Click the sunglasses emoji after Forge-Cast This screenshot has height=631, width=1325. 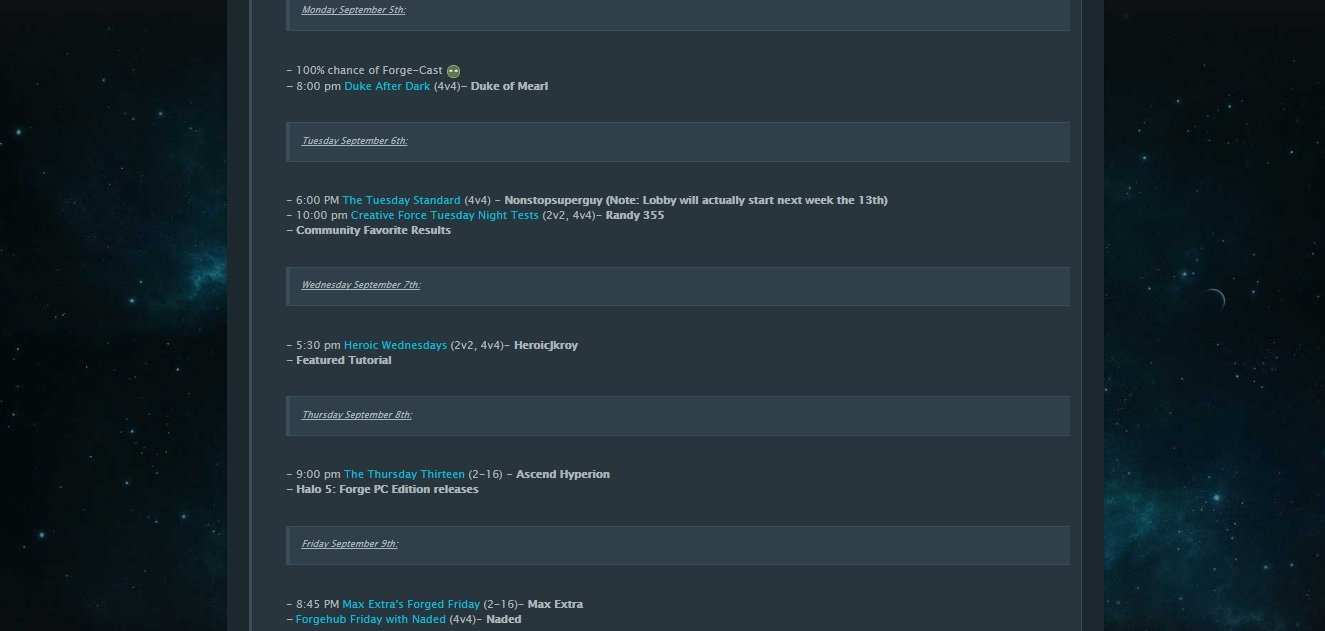pos(453,71)
